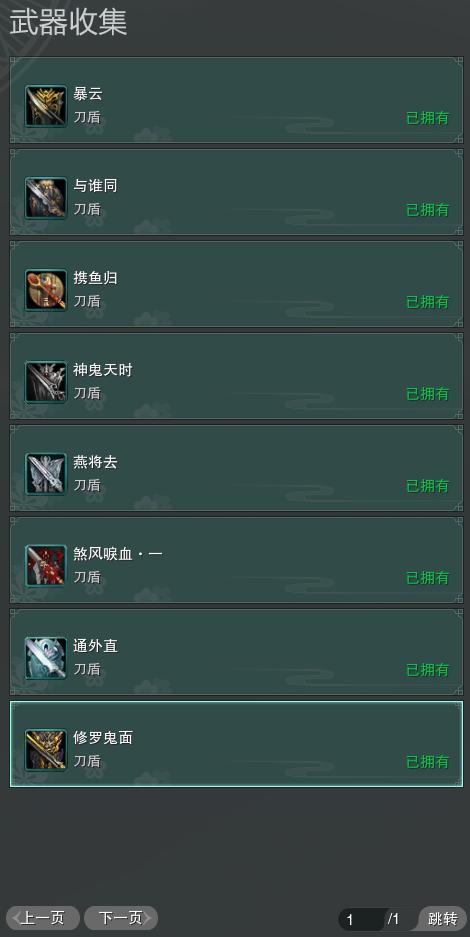Select the 暴云 entry name text

[x=88, y=94]
